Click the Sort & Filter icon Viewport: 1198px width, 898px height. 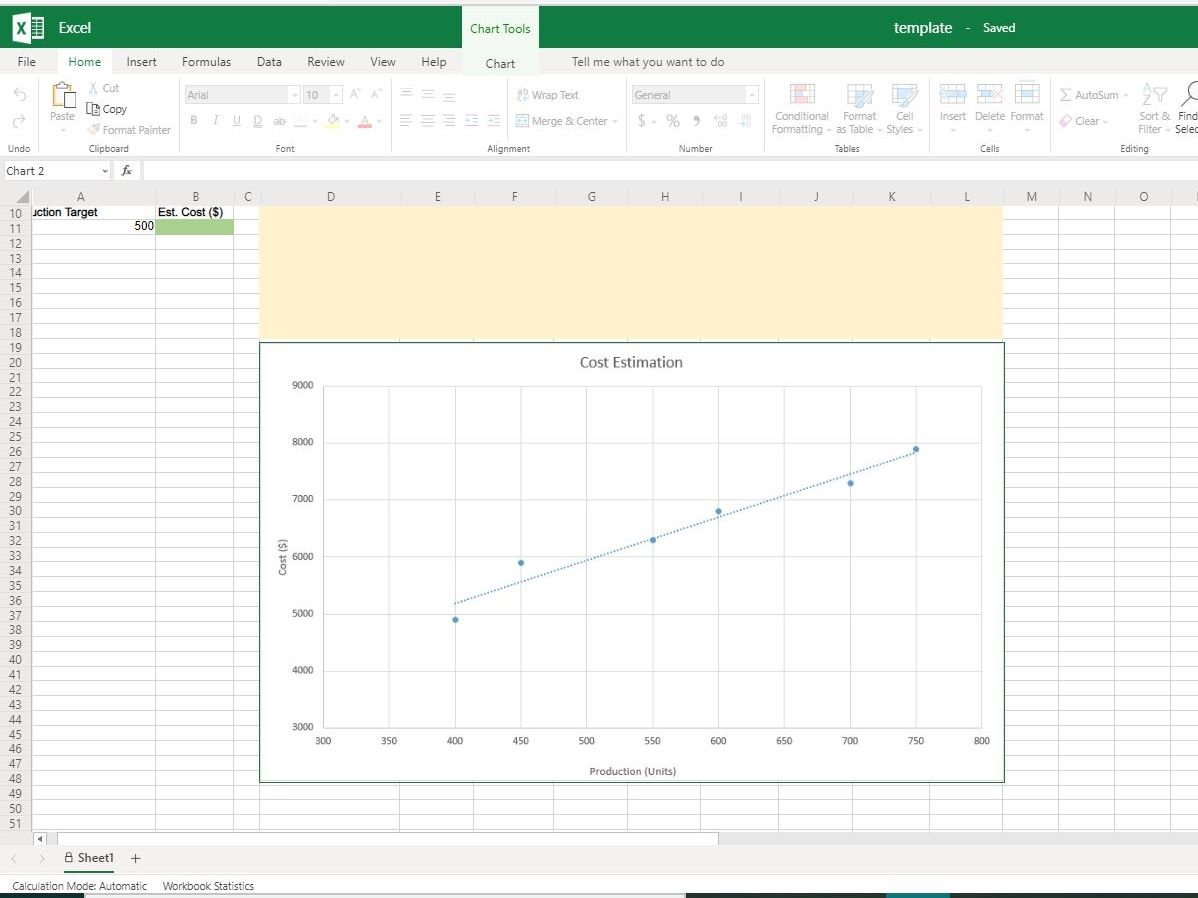[x=1153, y=110]
